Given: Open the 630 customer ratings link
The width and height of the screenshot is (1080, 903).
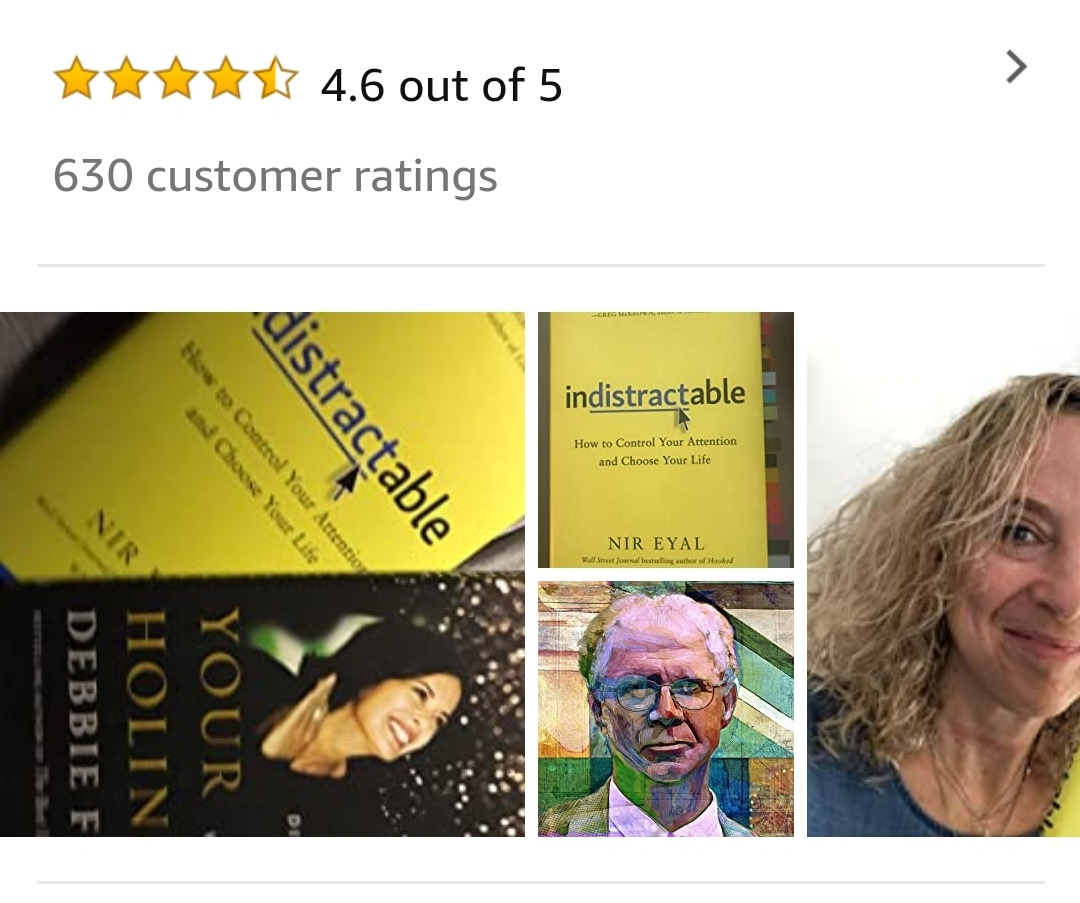Looking at the screenshot, I should tap(275, 176).
